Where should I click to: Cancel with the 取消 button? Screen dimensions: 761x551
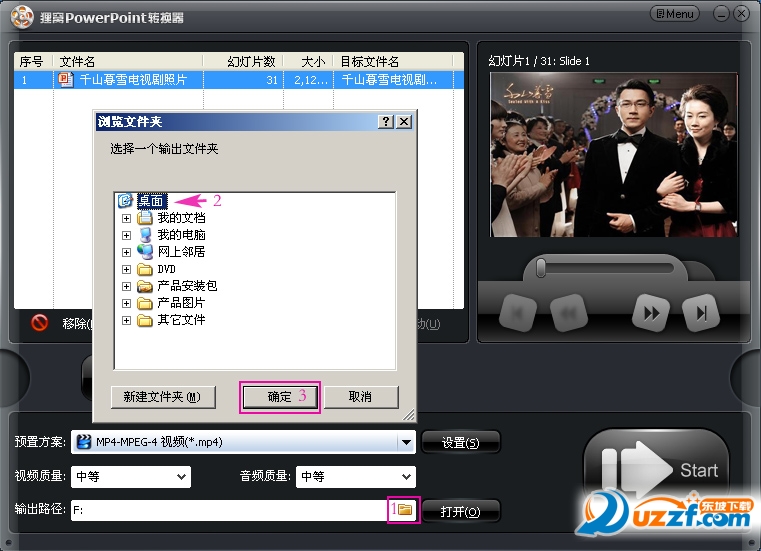pos(361,397)
